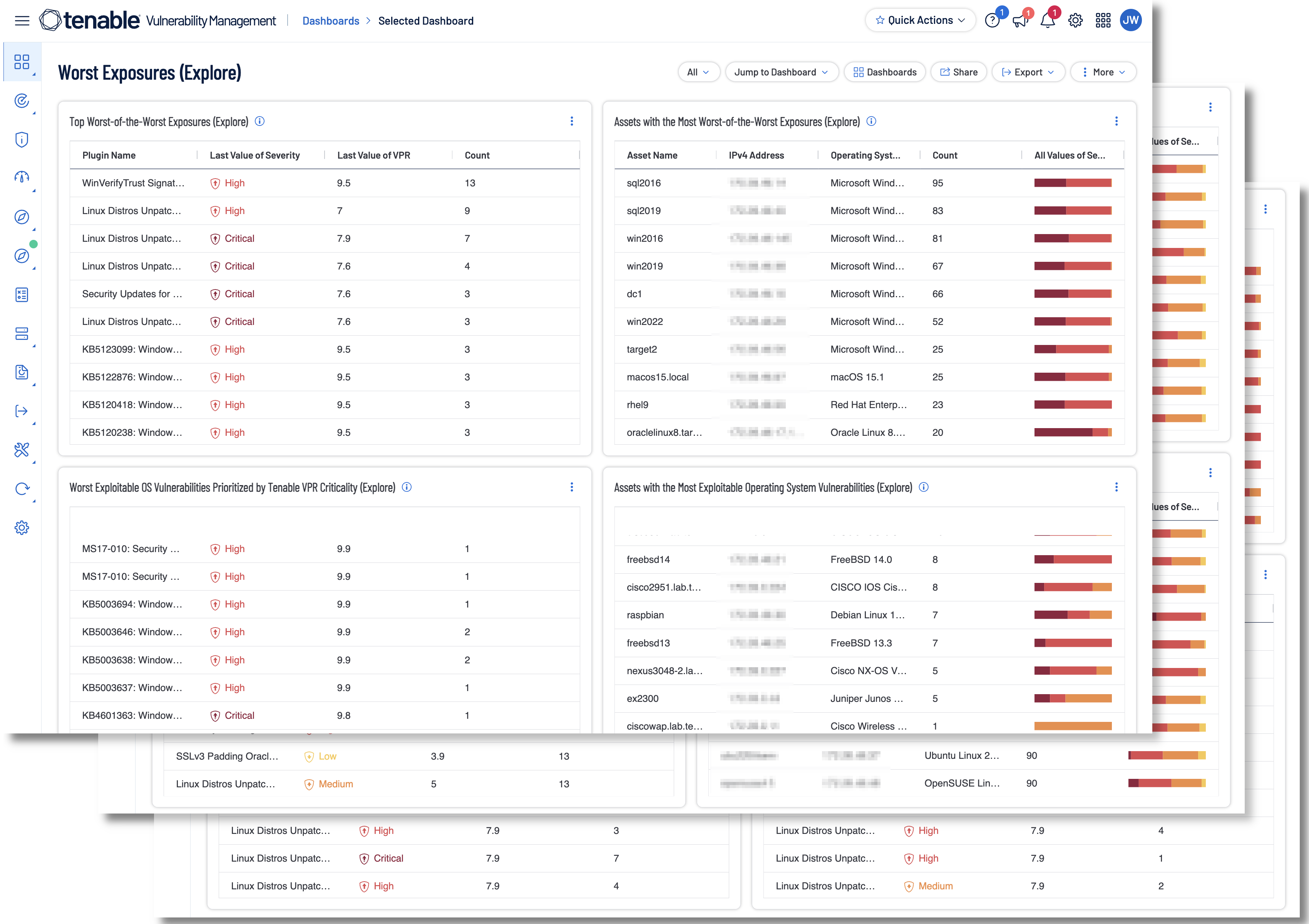Open the gauge sidebar icon
The height and width of the screenshot is (924, 1309).
point(22,178)
